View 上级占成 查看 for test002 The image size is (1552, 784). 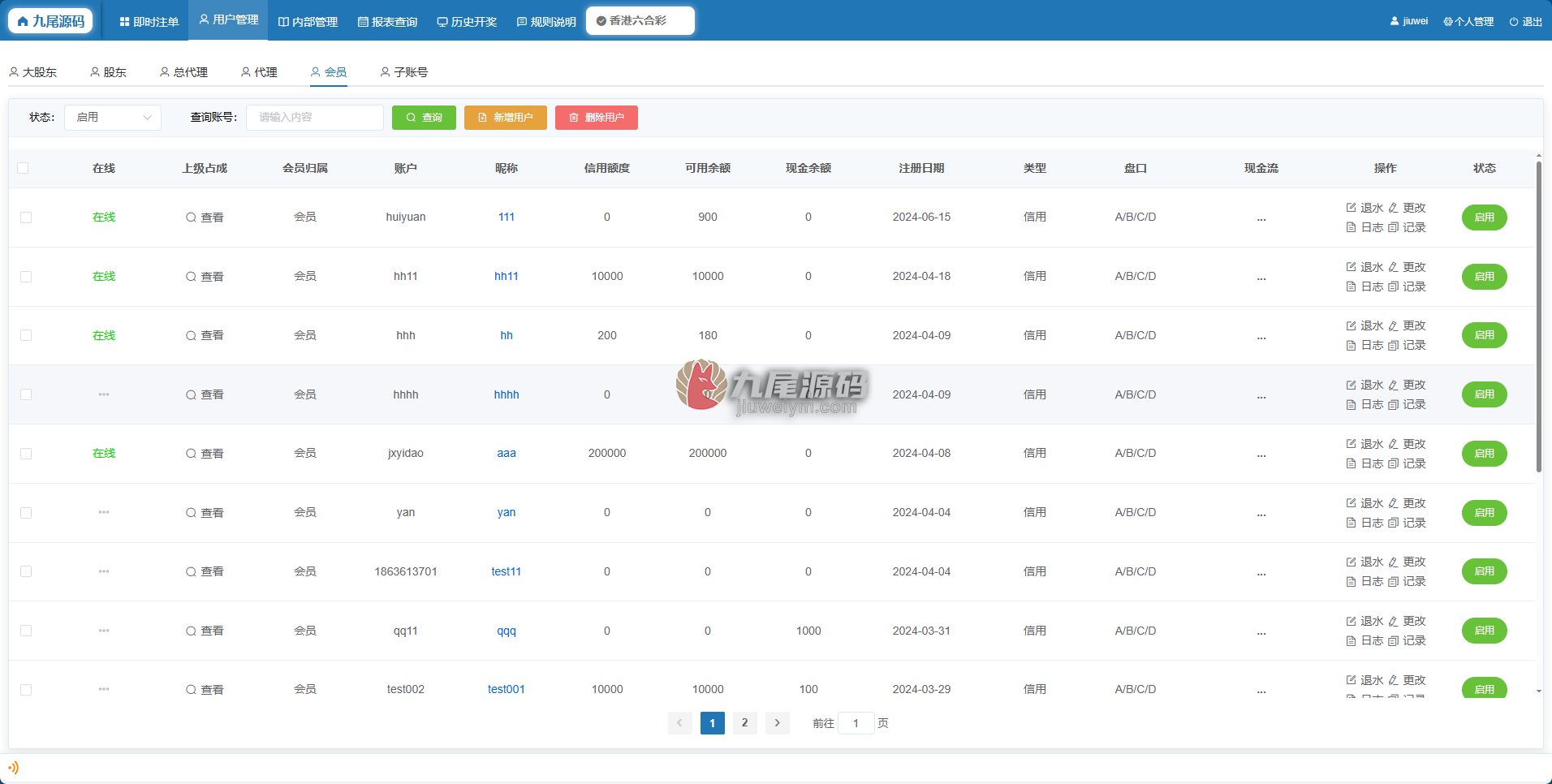(205, 690)
